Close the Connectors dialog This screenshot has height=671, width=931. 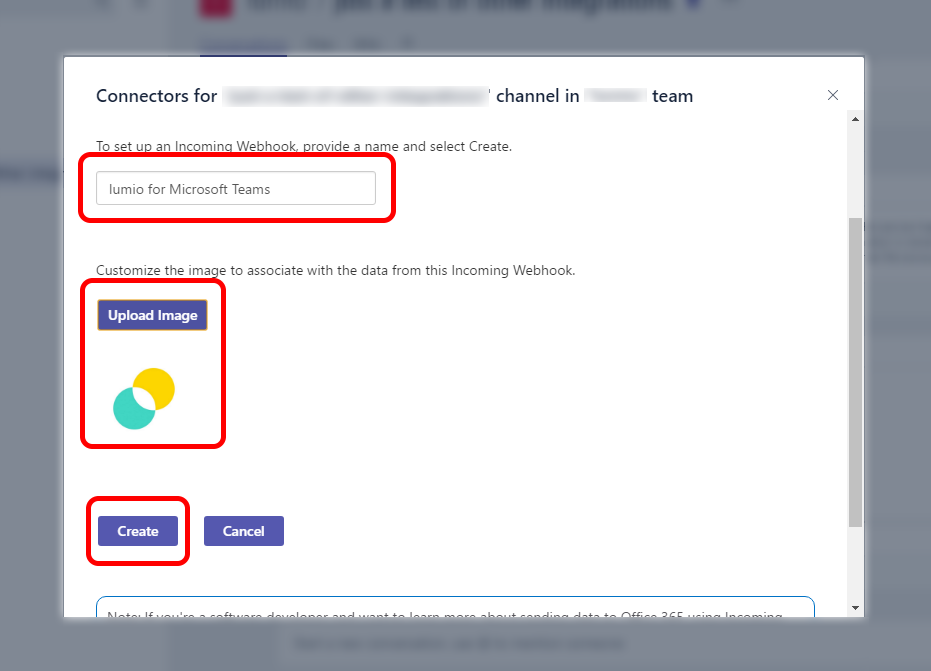(832, 96)
